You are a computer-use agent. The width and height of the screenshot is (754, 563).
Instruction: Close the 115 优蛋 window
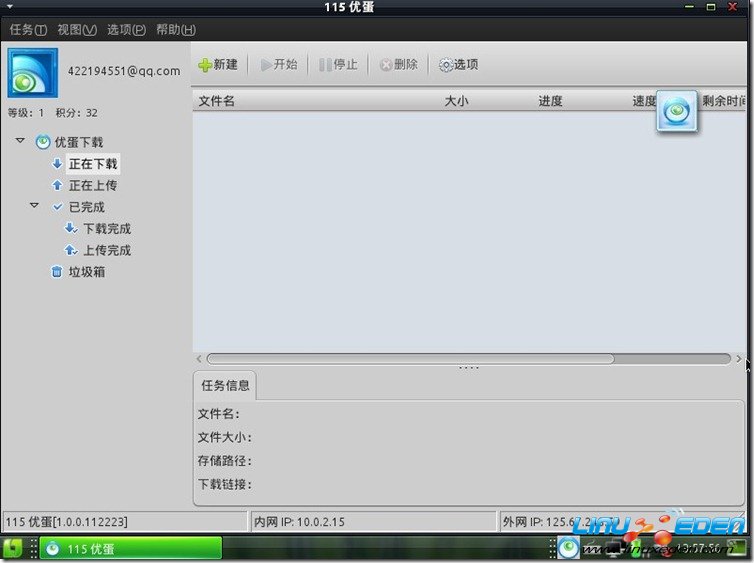click(x=732, y=7)
